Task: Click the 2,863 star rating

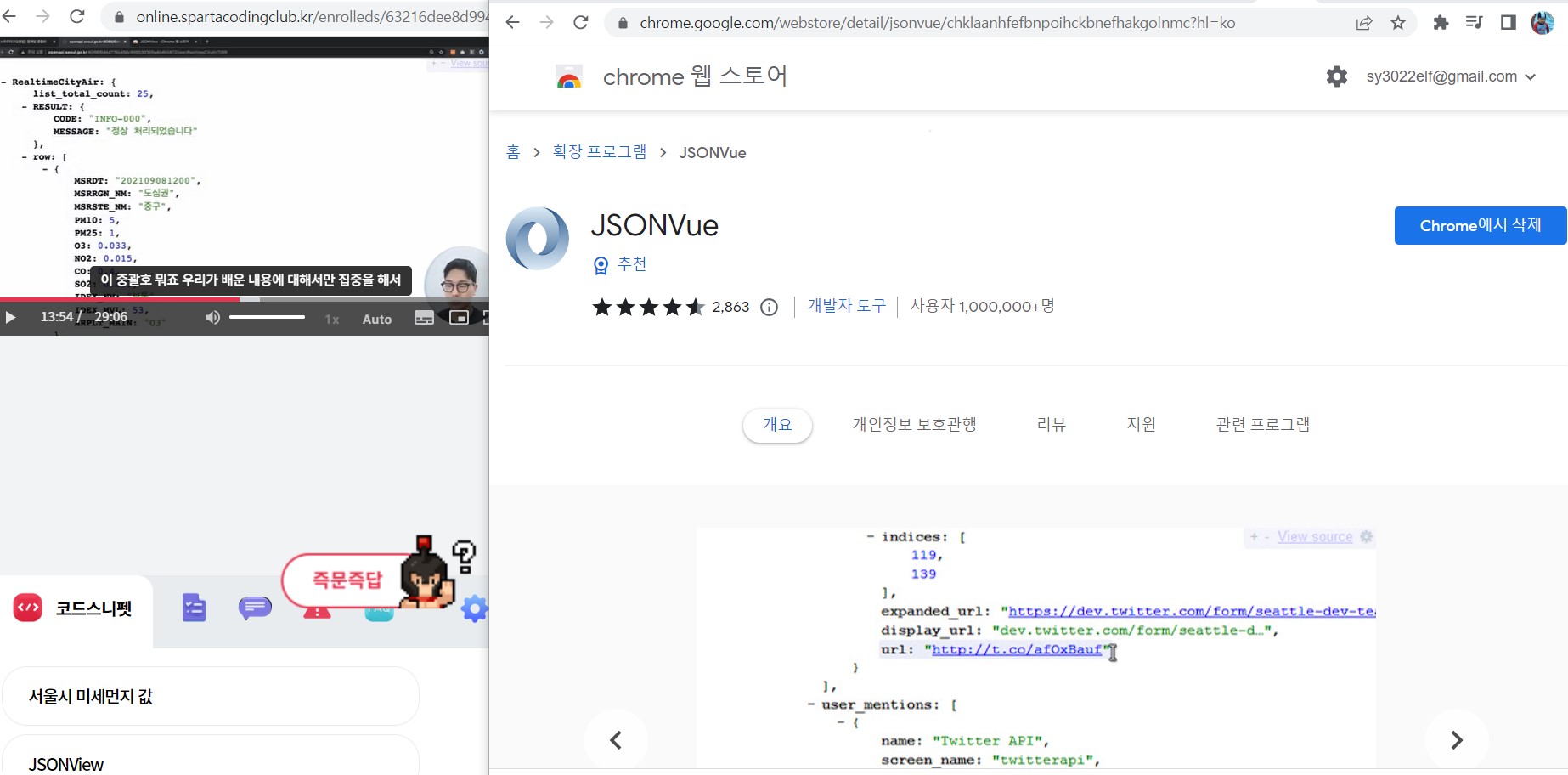Action: pyautogui.click(x=671, y=307)
